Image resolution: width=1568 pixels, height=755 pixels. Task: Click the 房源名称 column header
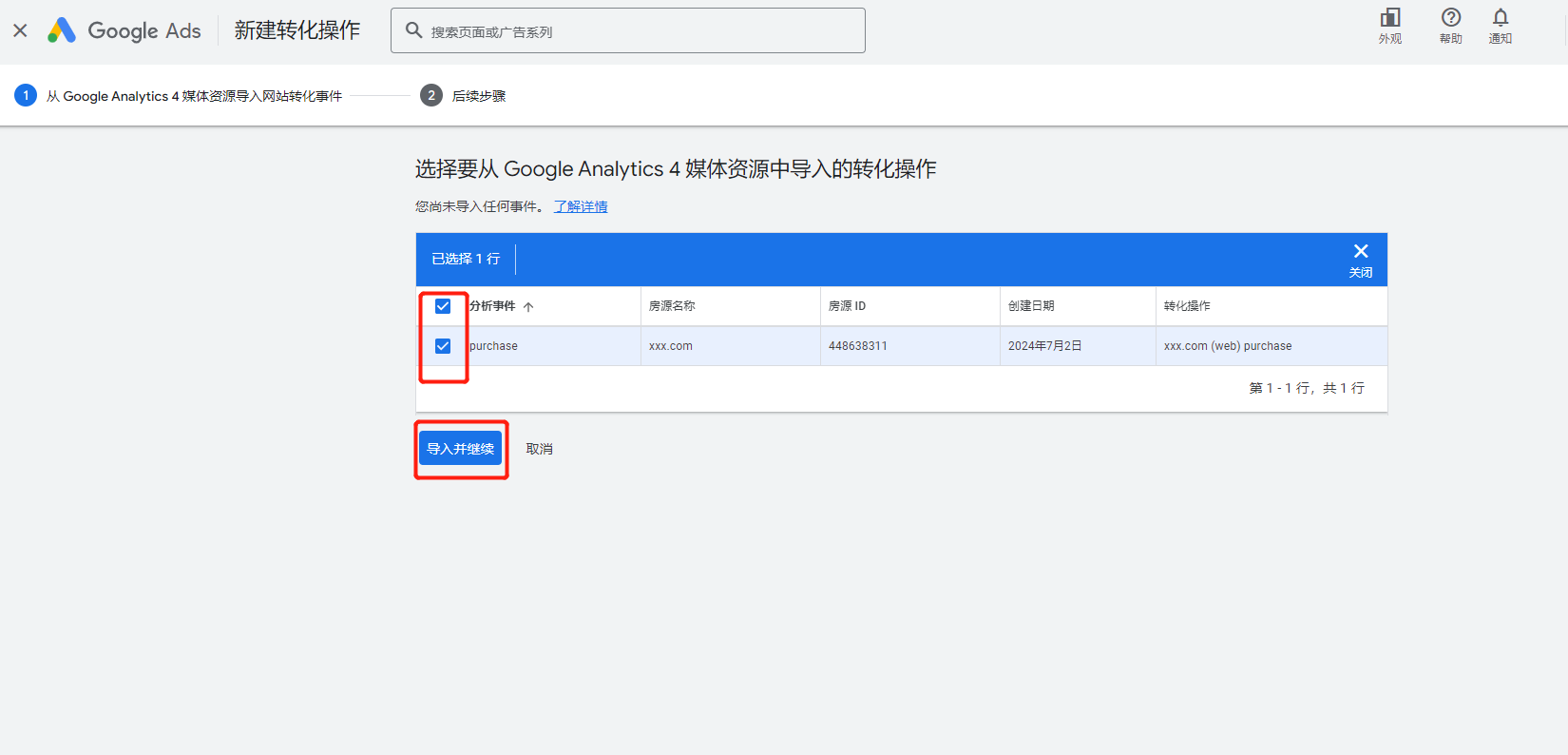[x=672, y=306]
